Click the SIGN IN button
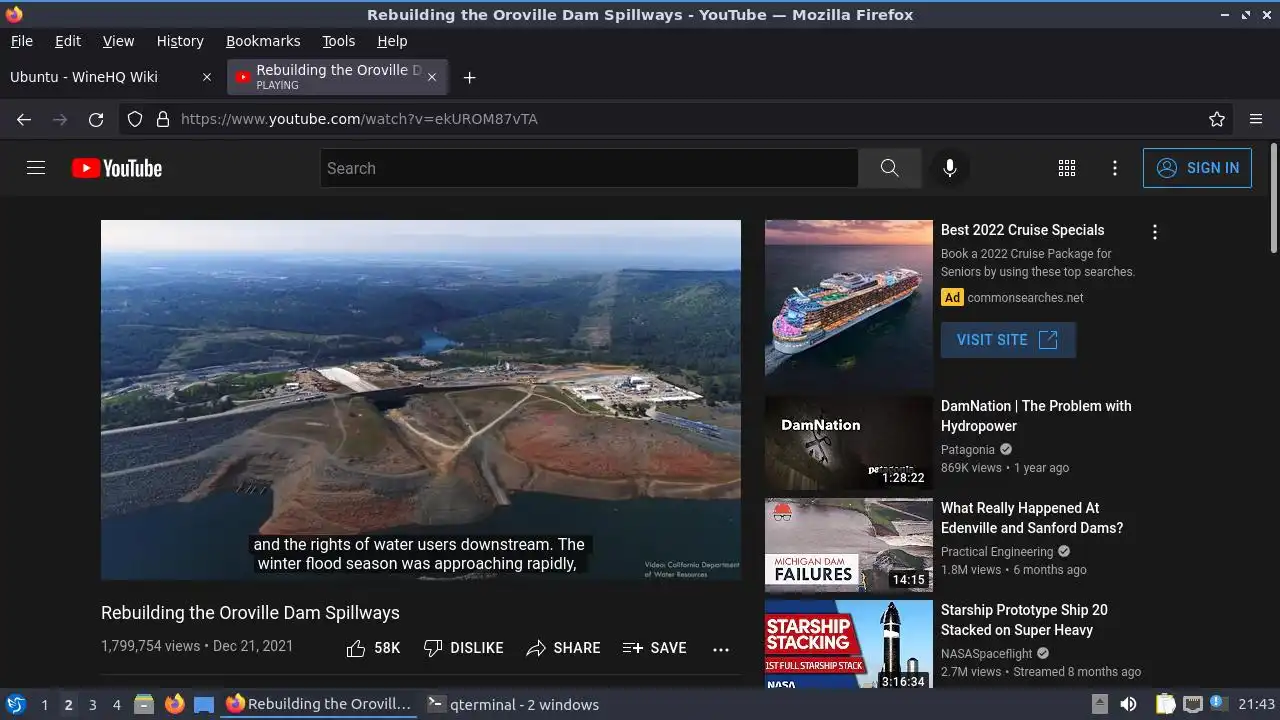1280x720 pixels. click(x=1197, y=168)
